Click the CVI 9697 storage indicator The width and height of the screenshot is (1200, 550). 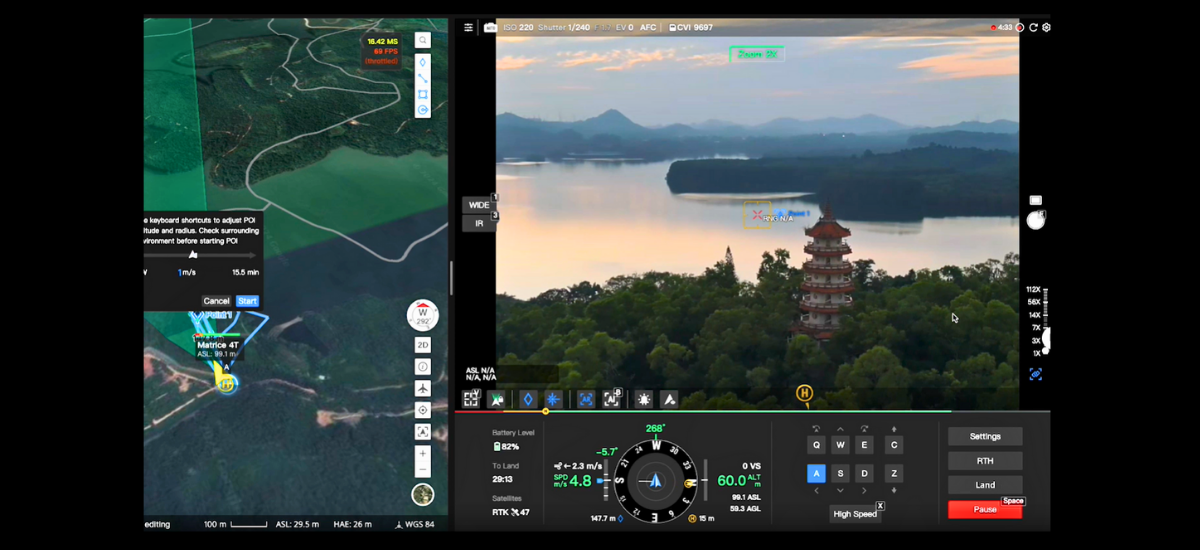[x=691, y=27]
